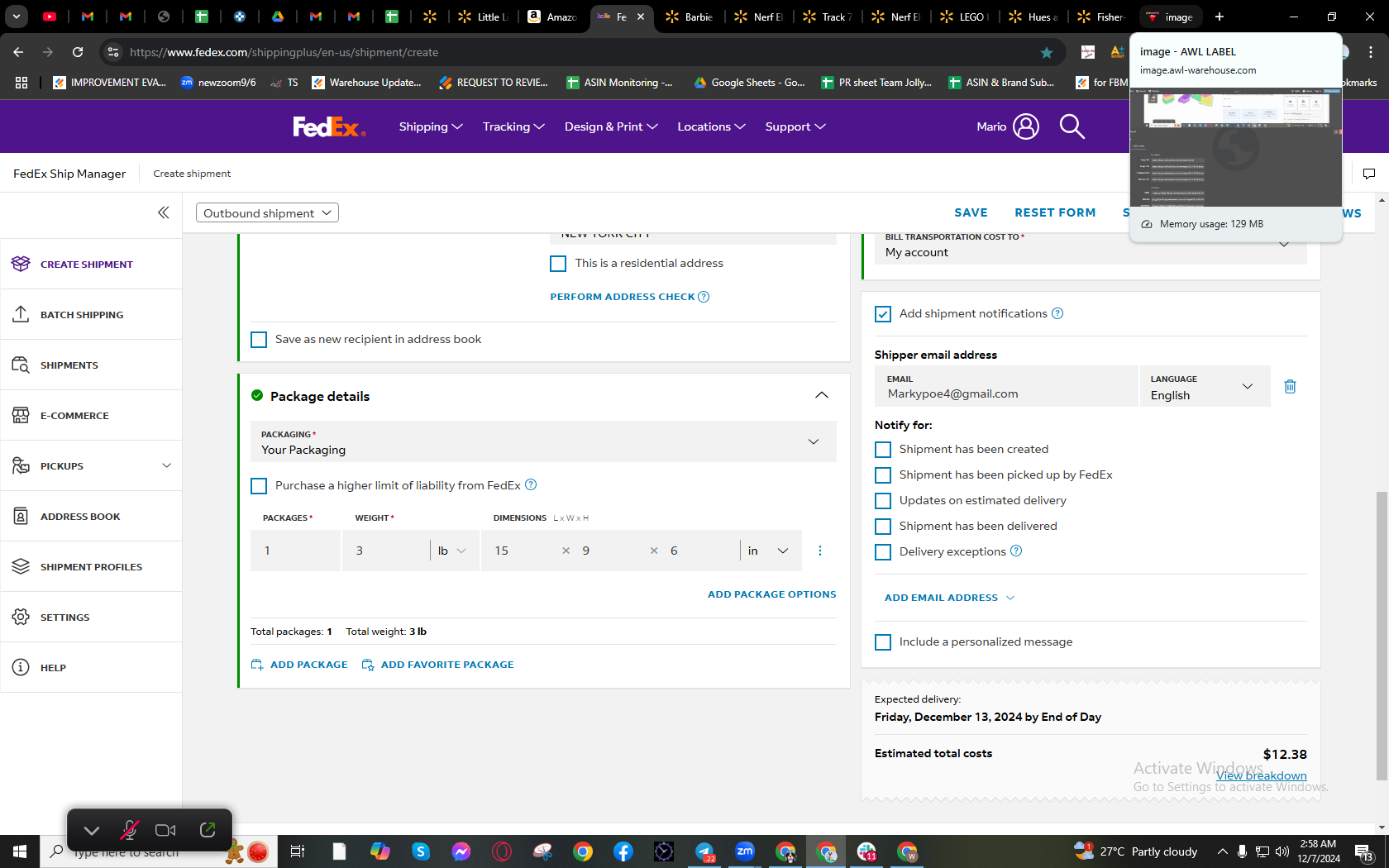Viewport: 1389px width, 868px height.
Task: Delete the shipper email address entry
Action: coord(1290,386)
